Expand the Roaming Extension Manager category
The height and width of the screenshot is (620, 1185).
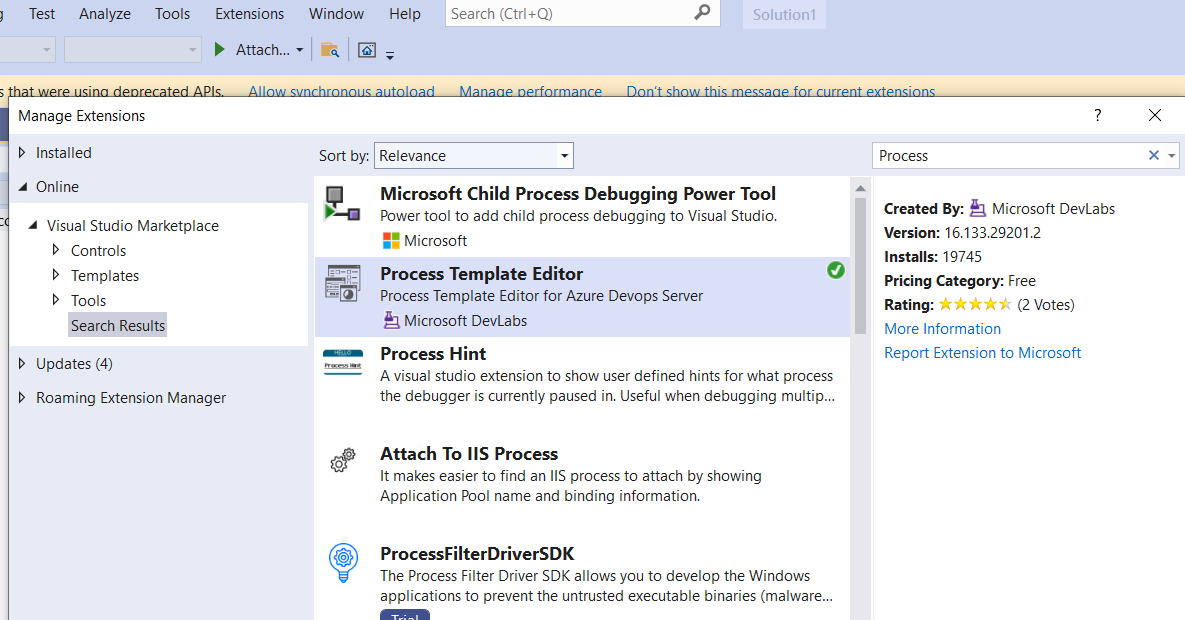coord(22,397)
